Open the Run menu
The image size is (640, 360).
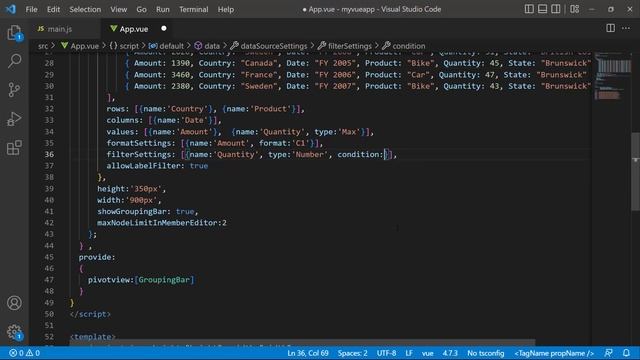click(162, 9)
